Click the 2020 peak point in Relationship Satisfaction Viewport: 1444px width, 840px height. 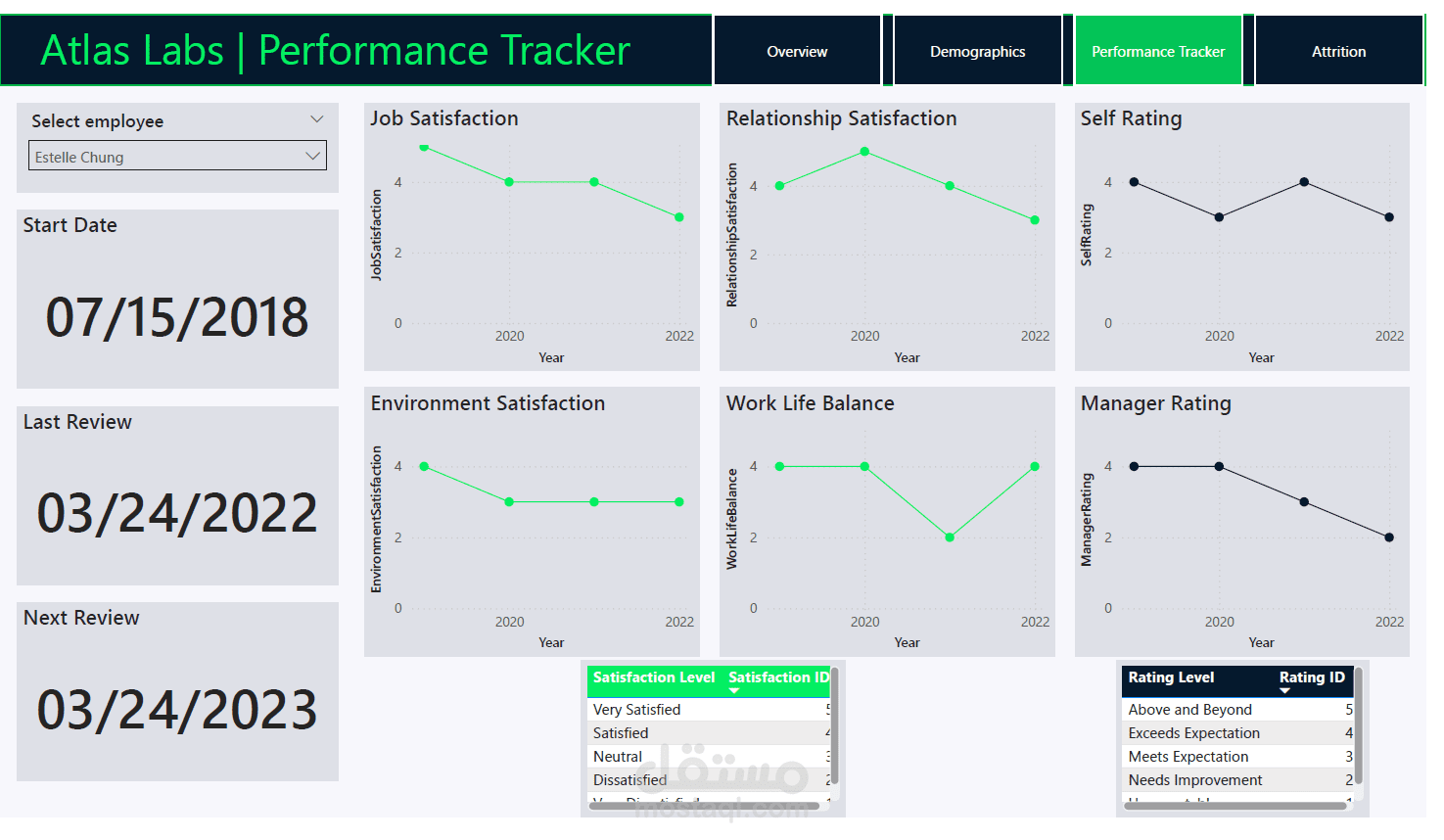[x=864, y=152]
